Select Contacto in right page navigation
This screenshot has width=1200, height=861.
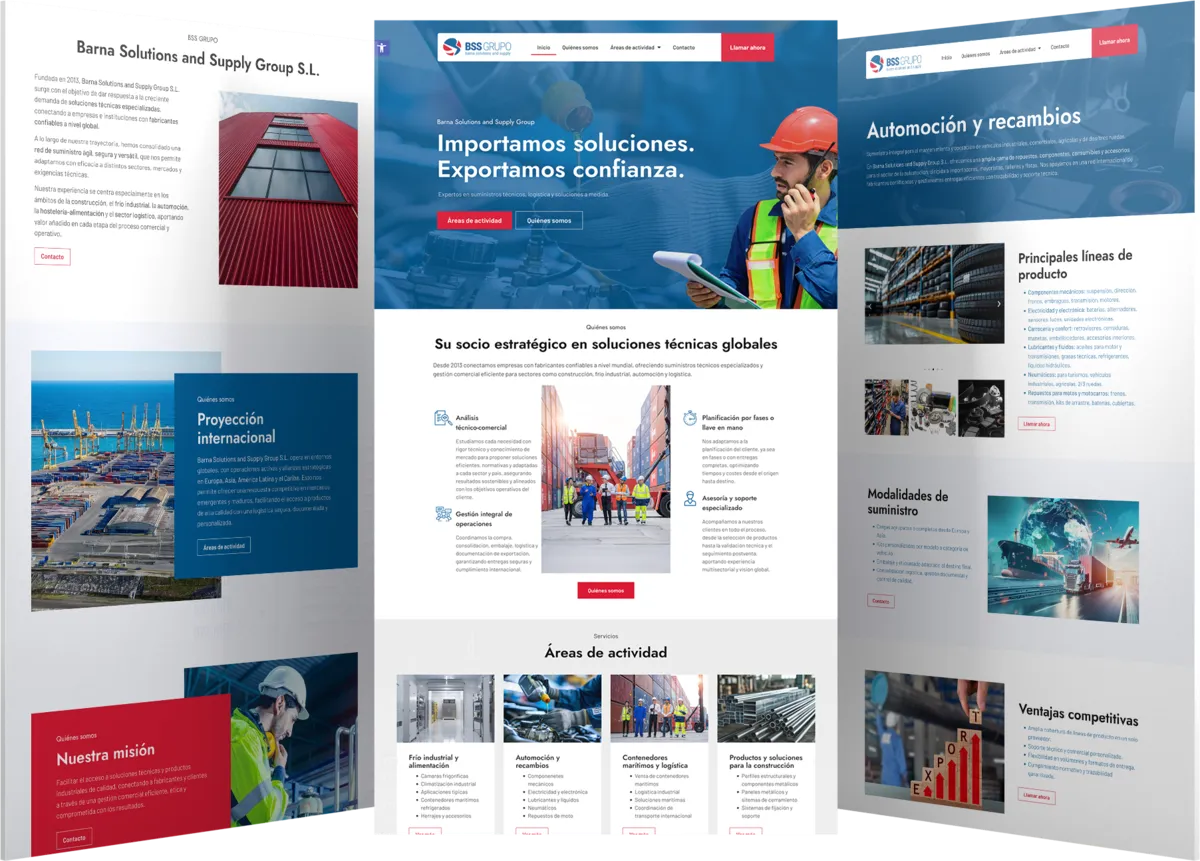(x=1060, y=46)
